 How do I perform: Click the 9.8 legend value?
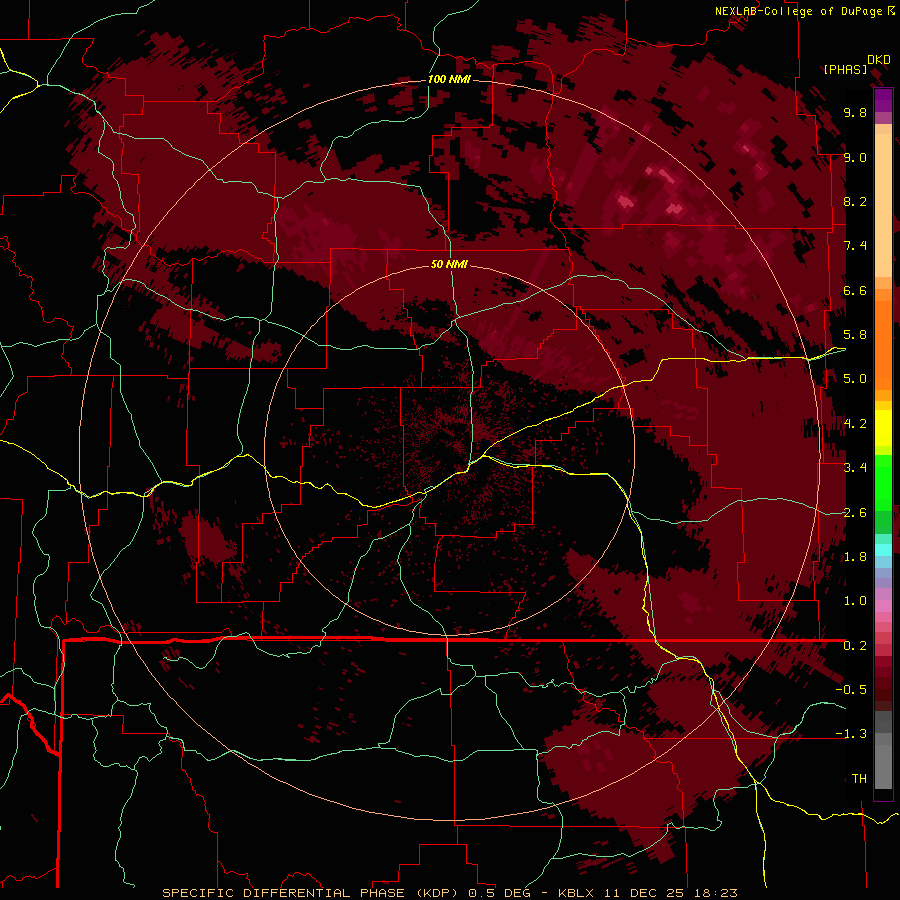click(855, 112)
